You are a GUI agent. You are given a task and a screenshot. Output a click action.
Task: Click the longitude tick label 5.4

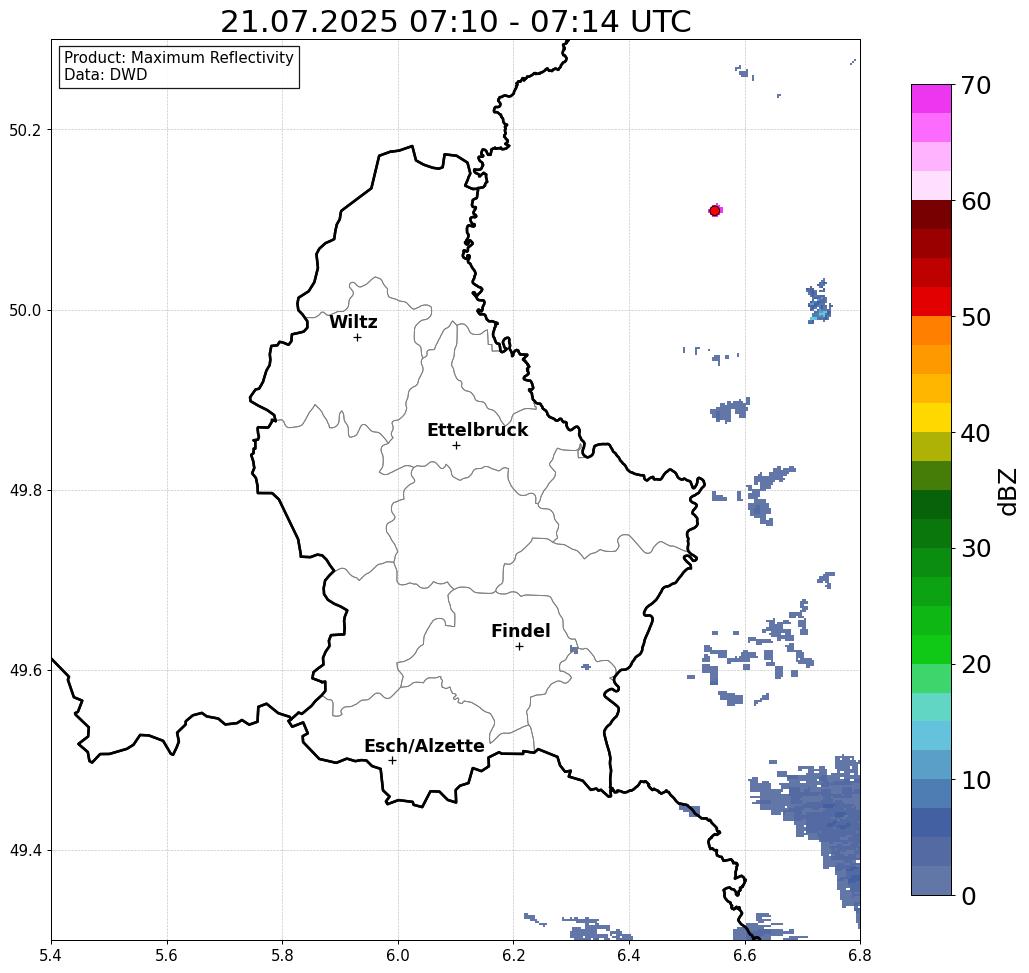click(x=51, y=955)
